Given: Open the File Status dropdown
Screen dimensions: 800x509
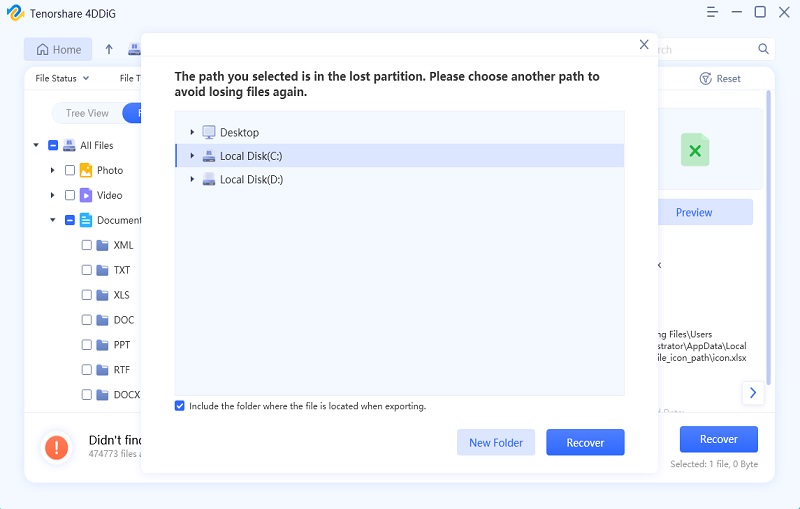Looking at the screenshot, I should click(x=62, y=78).
